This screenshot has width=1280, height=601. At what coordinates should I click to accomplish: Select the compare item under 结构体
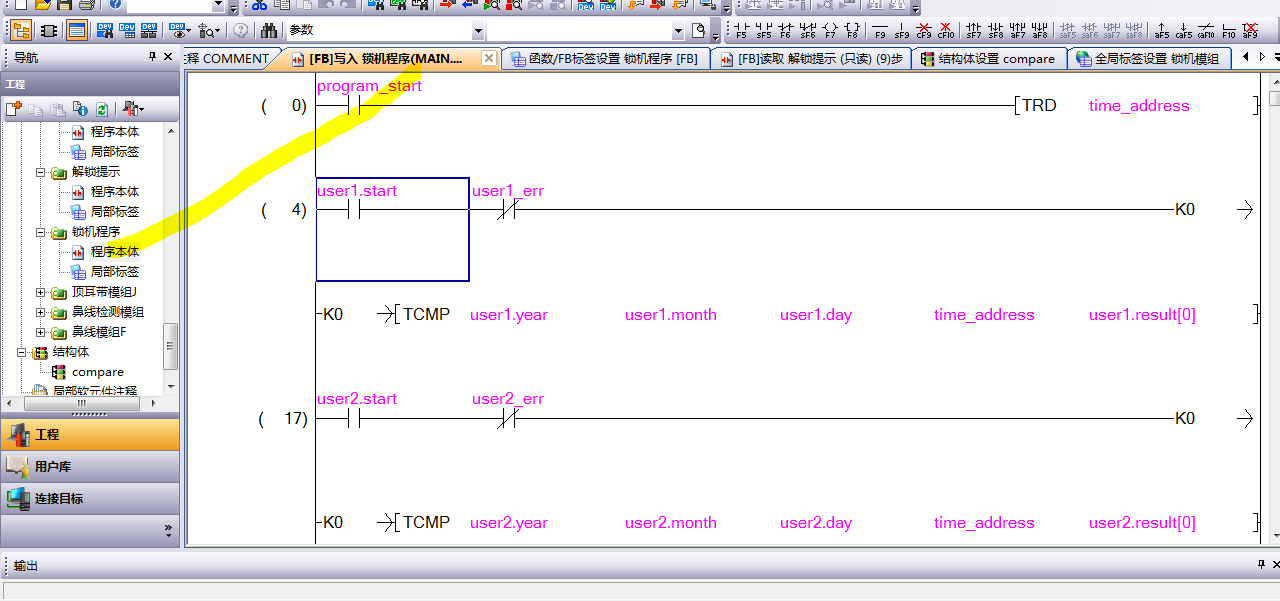point(97,372)
